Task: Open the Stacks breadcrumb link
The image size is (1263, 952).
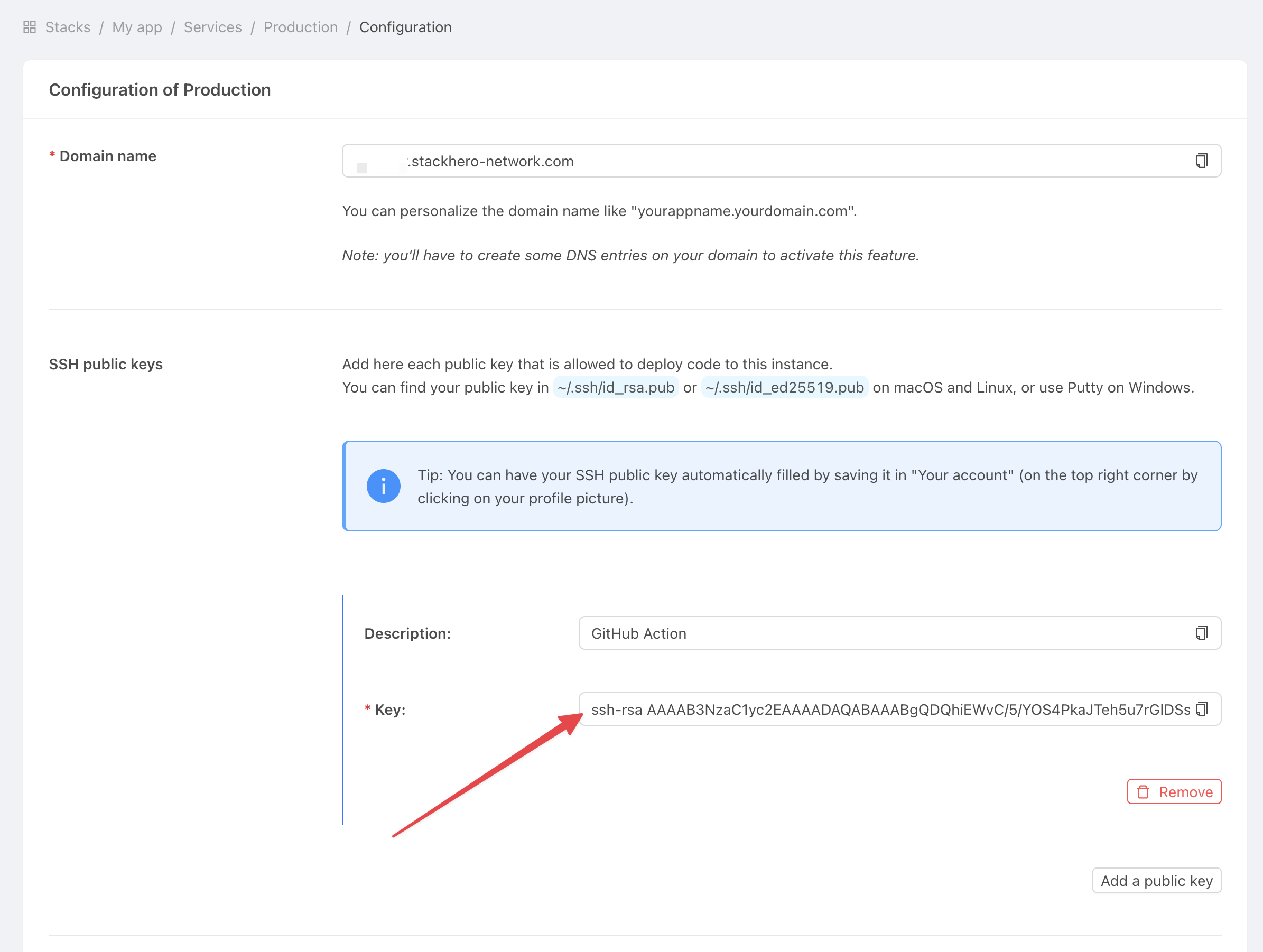Action: point(67,27)
